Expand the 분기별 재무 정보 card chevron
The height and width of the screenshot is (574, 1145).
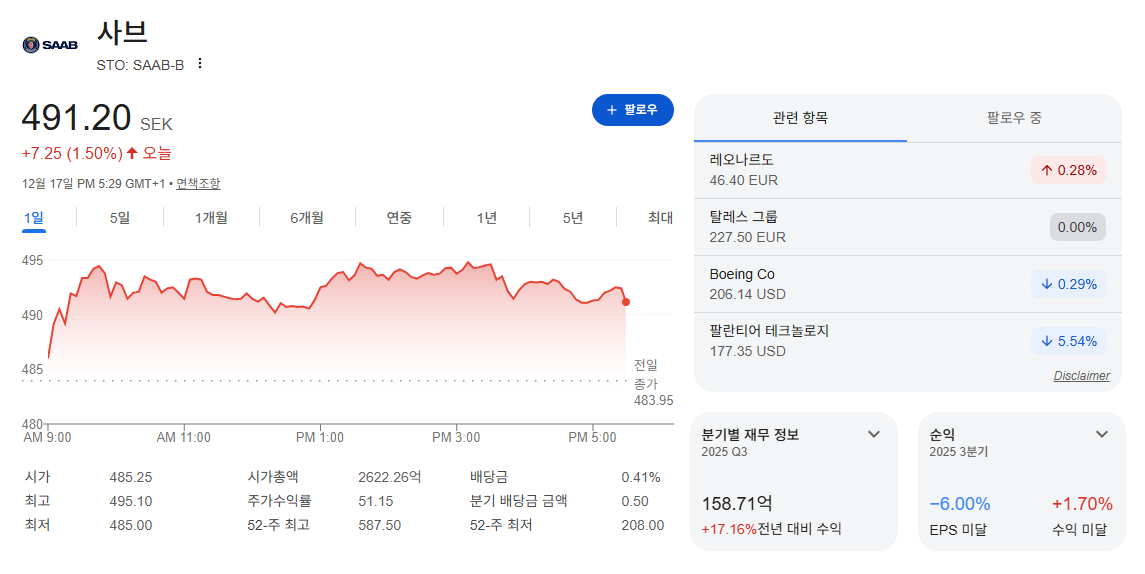click(x=873, y=435)
